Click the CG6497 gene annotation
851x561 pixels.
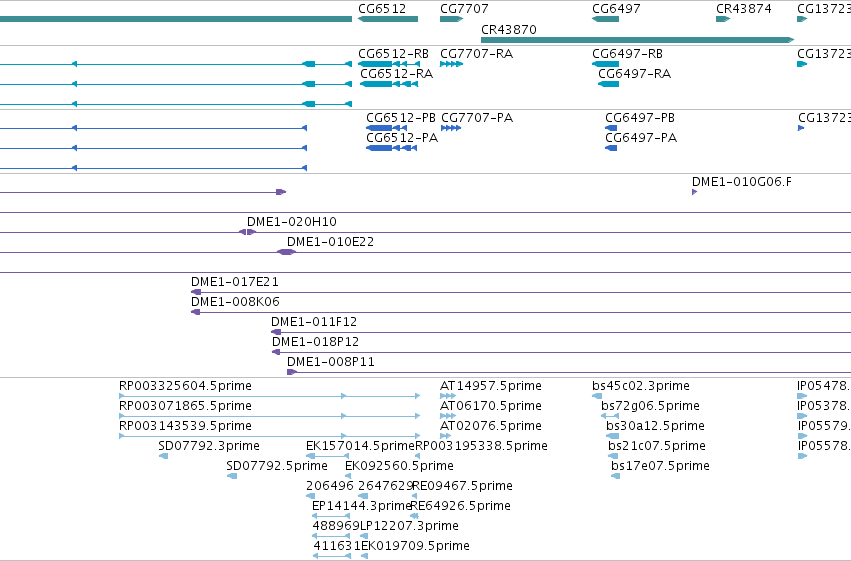pos(605,19)
